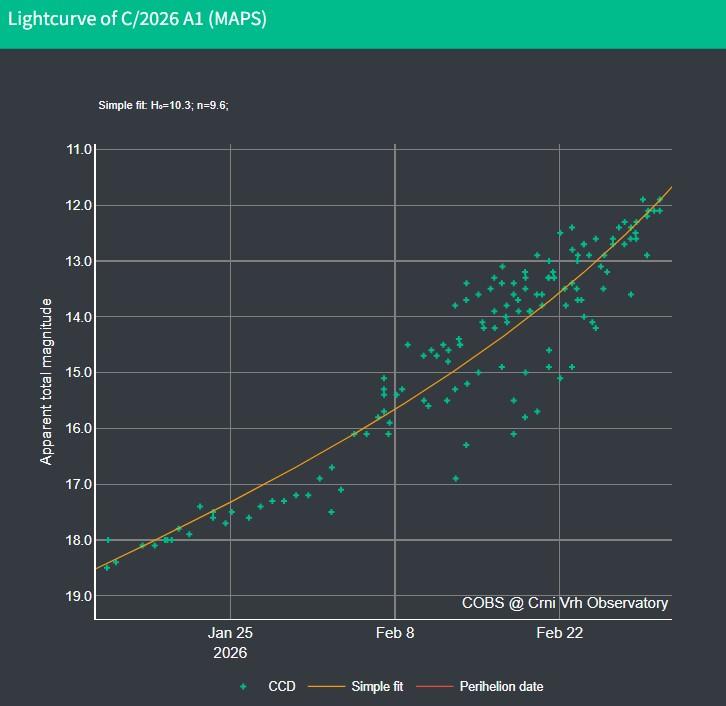The image size is (726, 706).
Task: Click the 'Apparent total magnitude' axis title
Action: click(x=46, y=381)
